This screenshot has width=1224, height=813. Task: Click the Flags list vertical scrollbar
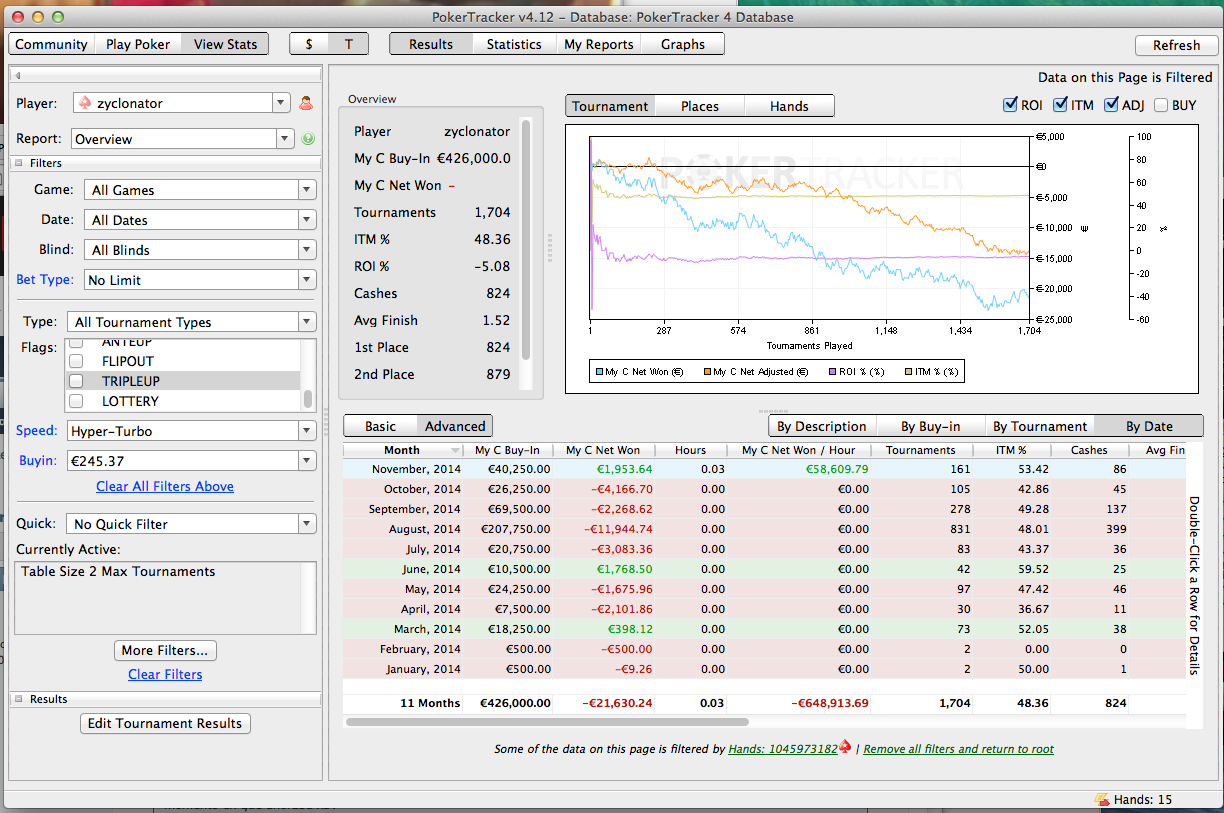point(308,399)
